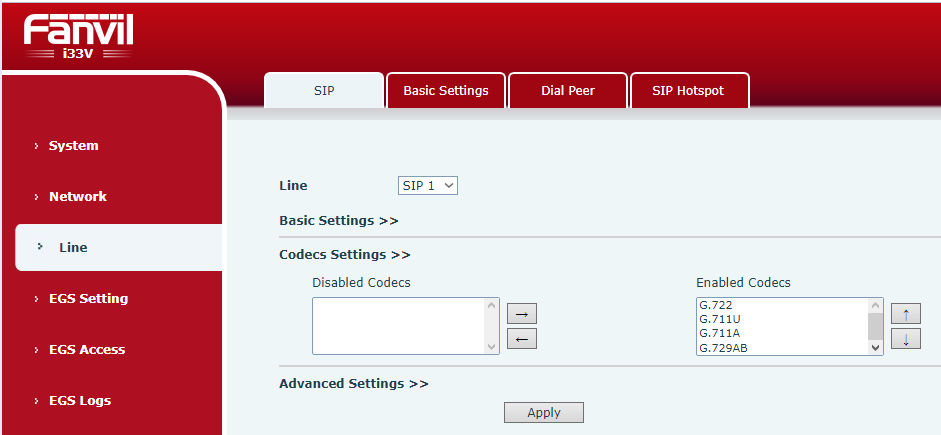Open the Line SIP 1 dropdown

click(x=428, y=185)
